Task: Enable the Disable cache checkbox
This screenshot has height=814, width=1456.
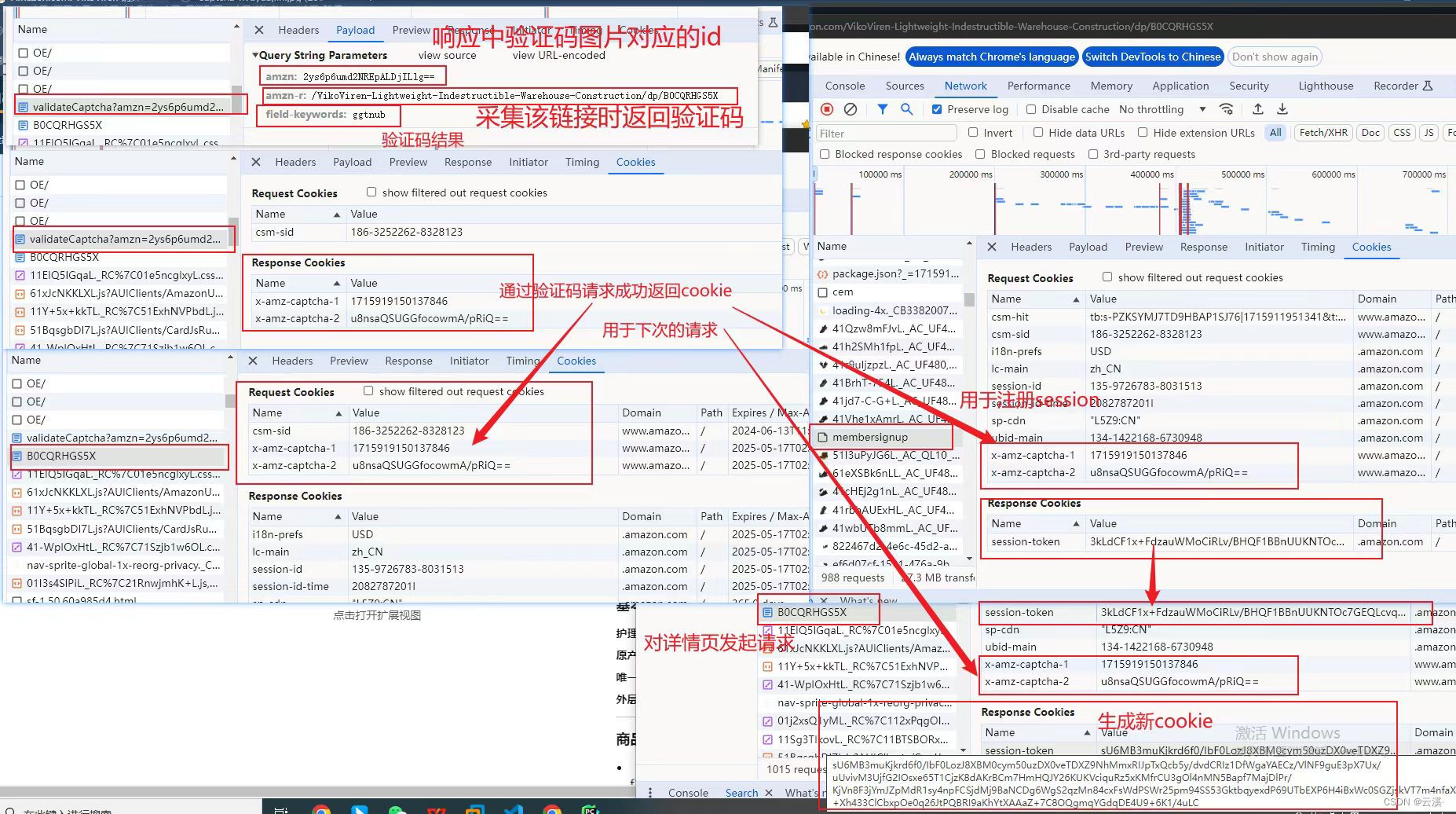Action: [1031, 109]
